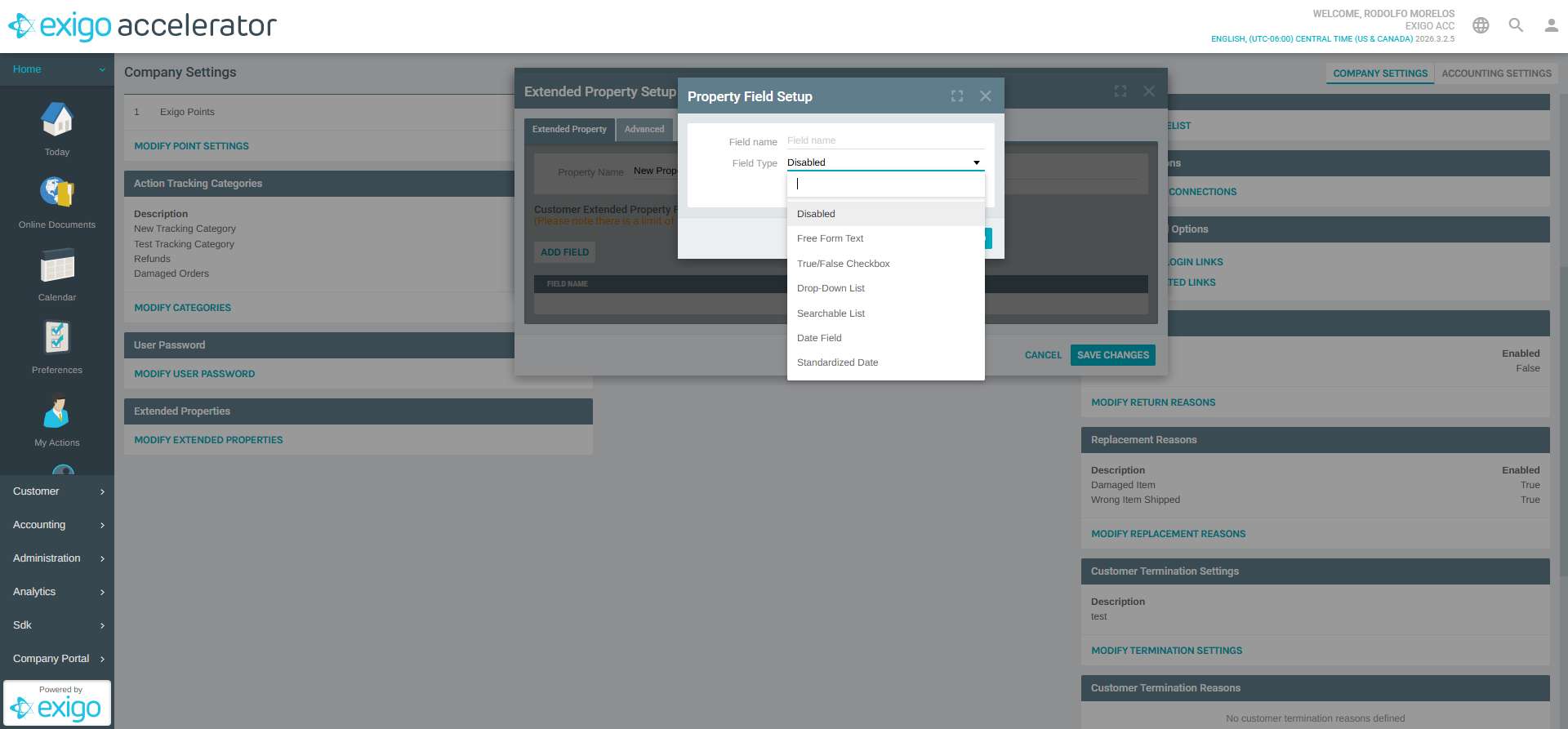Select True/False Checkbox field type
1568x729 pixels.
pyautogui.click(x=843, y=264)
